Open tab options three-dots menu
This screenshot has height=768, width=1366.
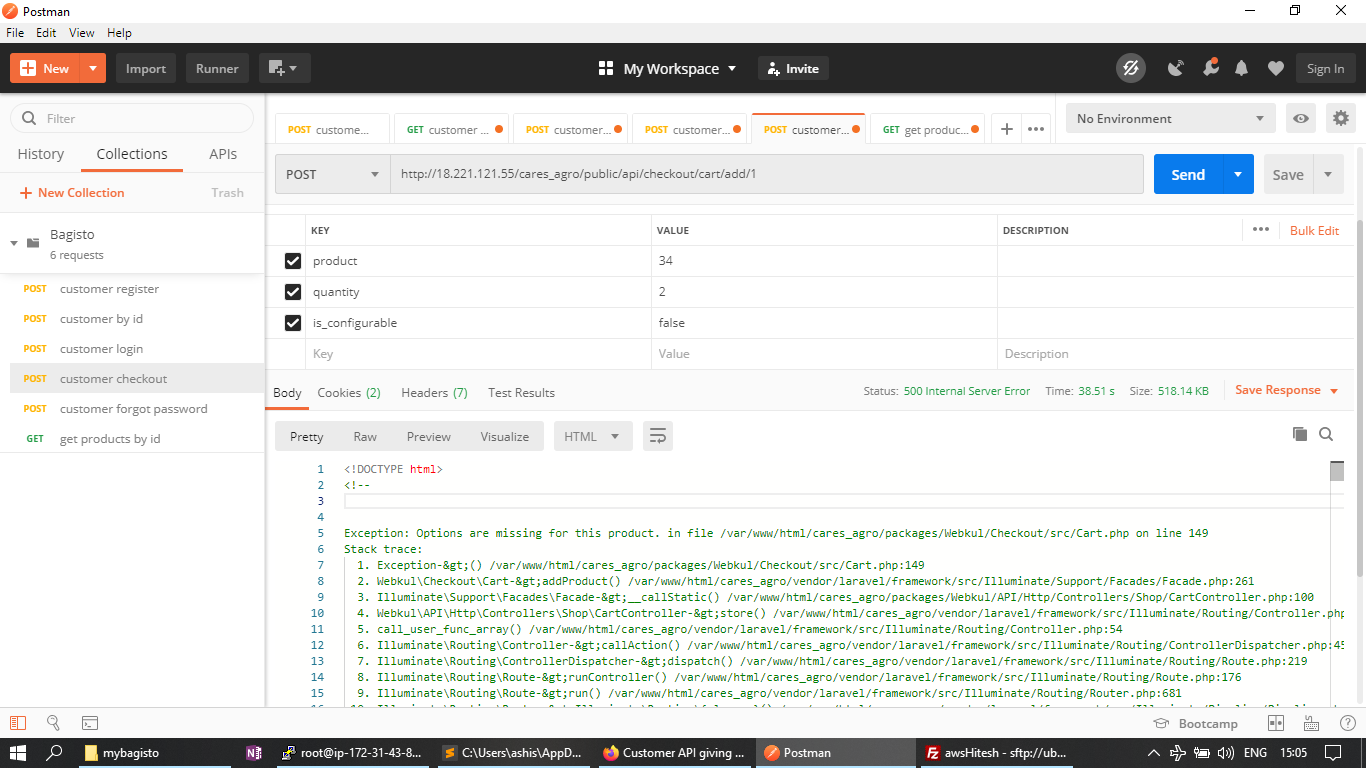pos(1036,129)
